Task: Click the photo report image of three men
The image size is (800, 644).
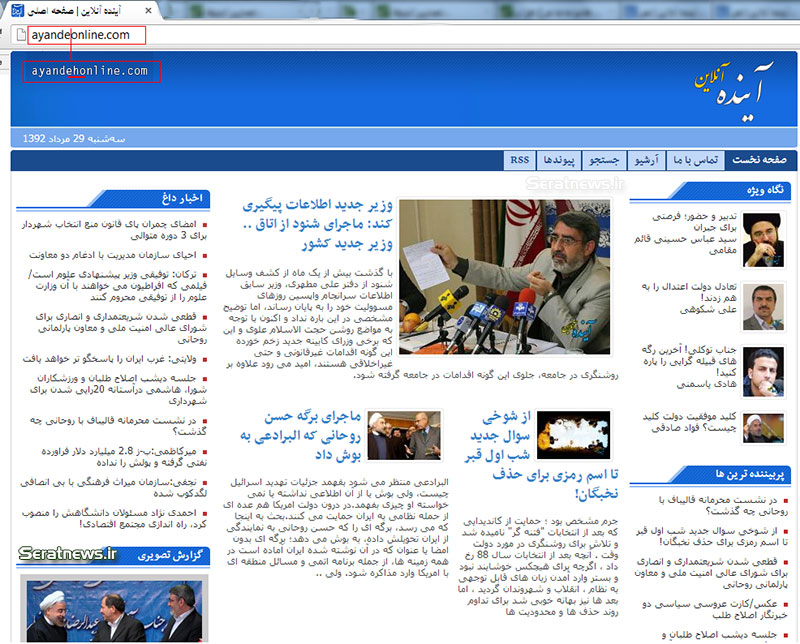Action: [114, 609]
